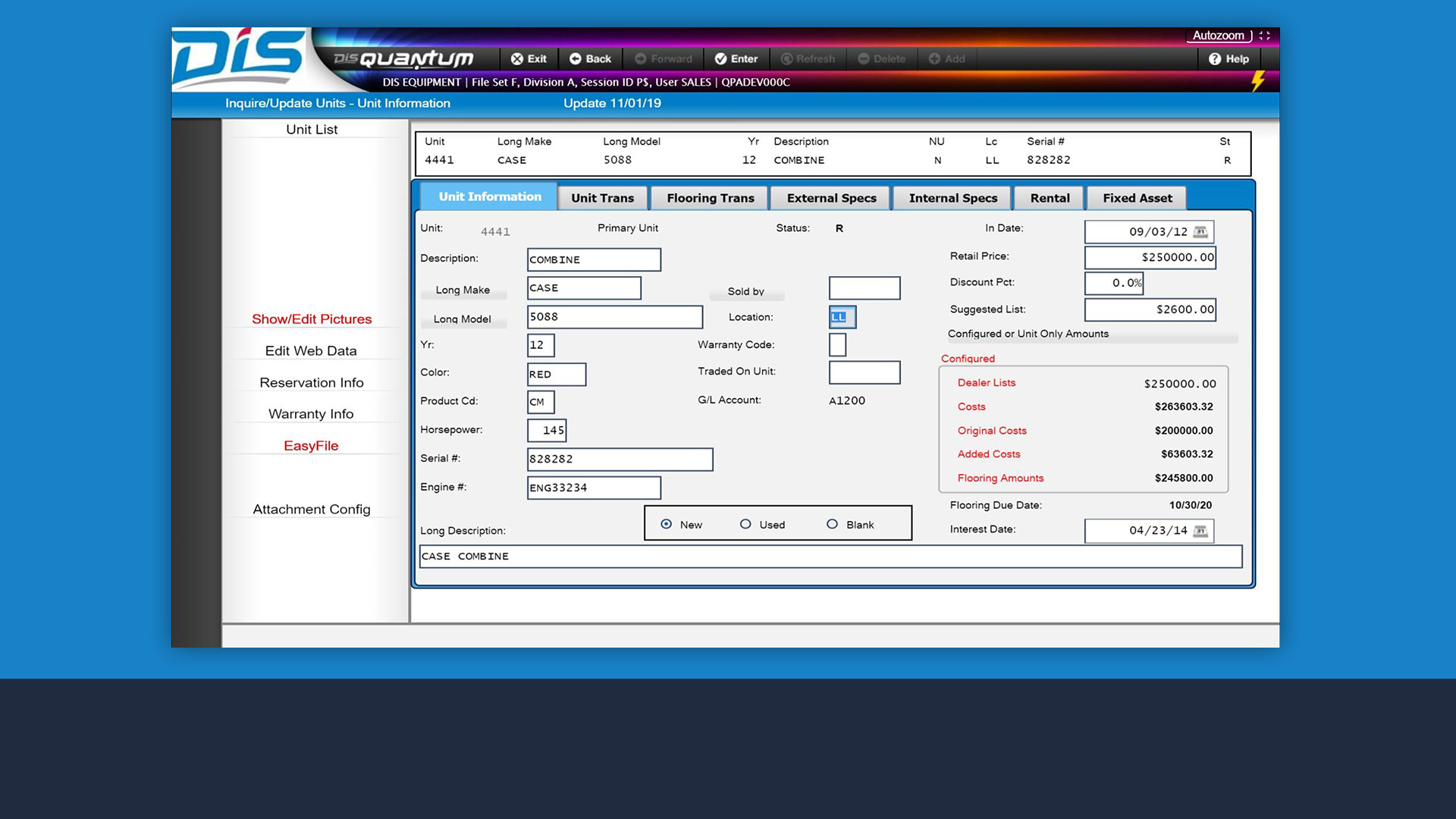
Task: Select the Blank radio button
Action: 832,524
